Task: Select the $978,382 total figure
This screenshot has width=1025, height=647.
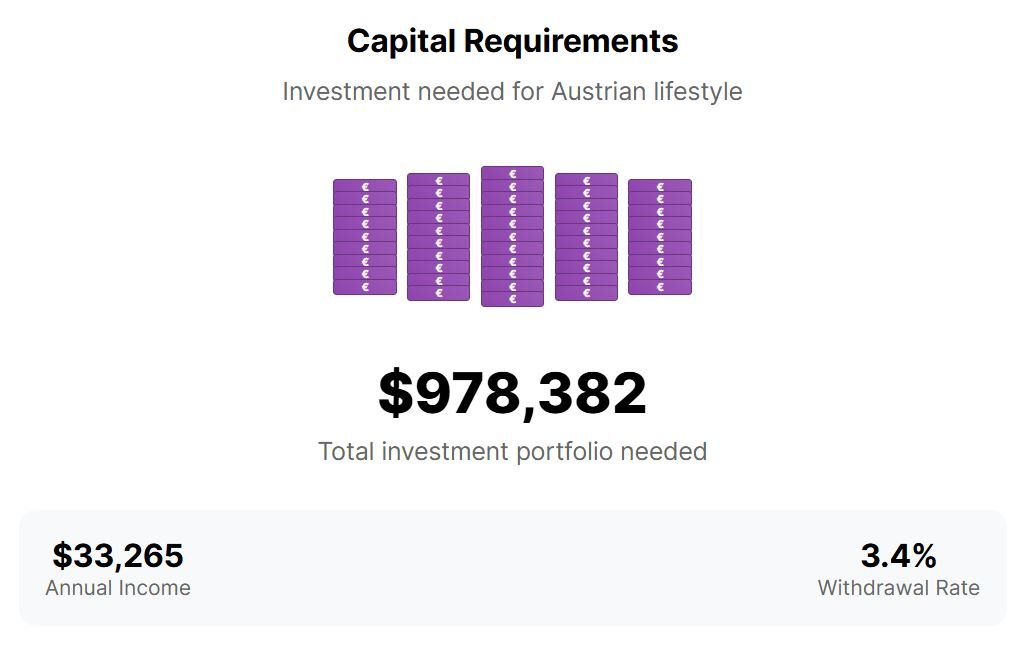Action: pos(512,393)
